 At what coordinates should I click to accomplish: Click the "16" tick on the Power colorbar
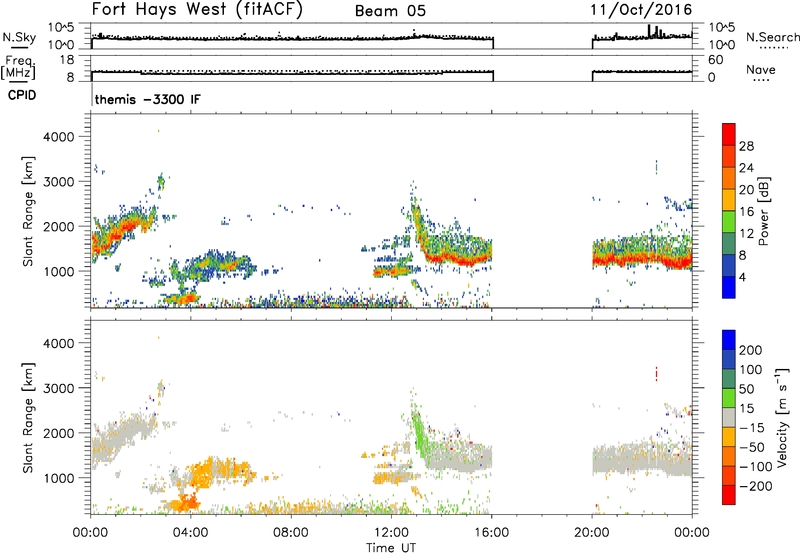pos(746,212)
